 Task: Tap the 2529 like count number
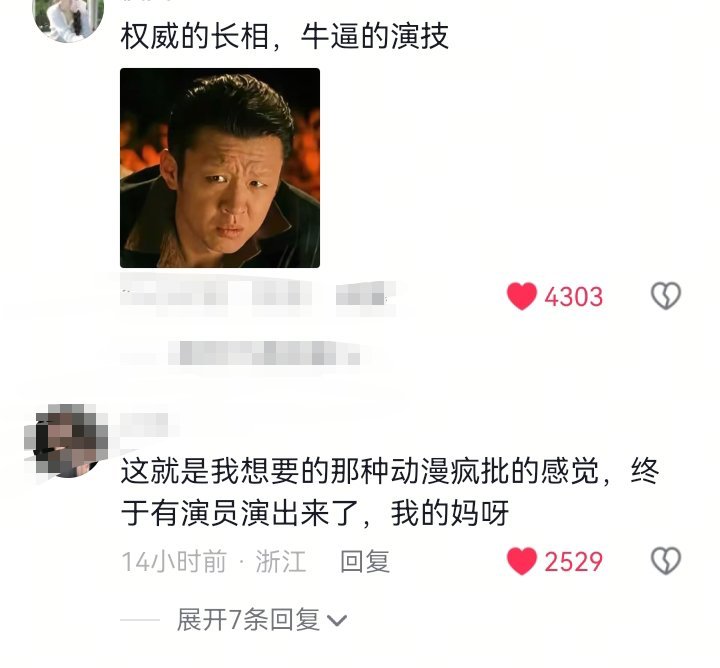click(574, 561)
